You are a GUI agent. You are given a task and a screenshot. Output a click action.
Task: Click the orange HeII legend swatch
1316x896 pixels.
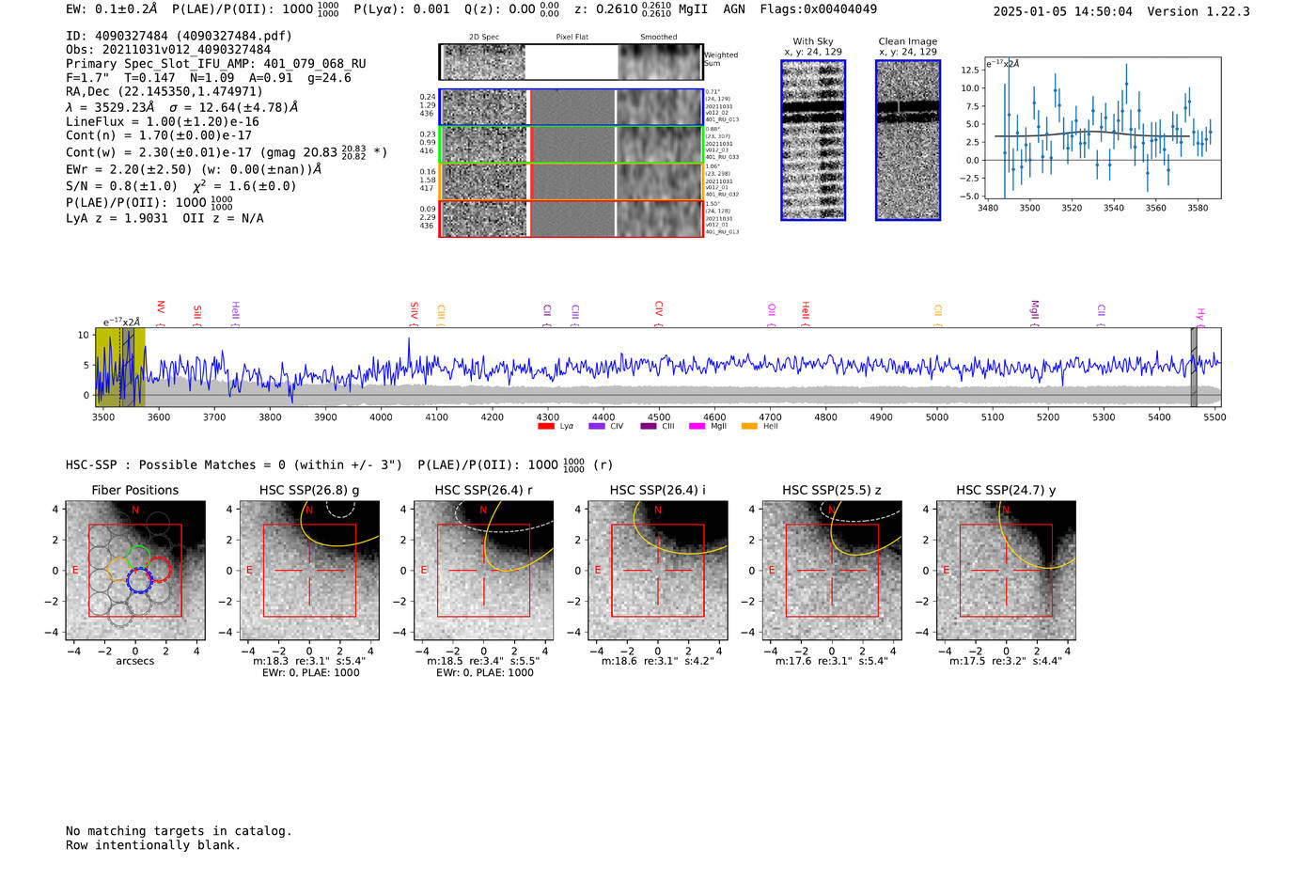click(749, 426)
